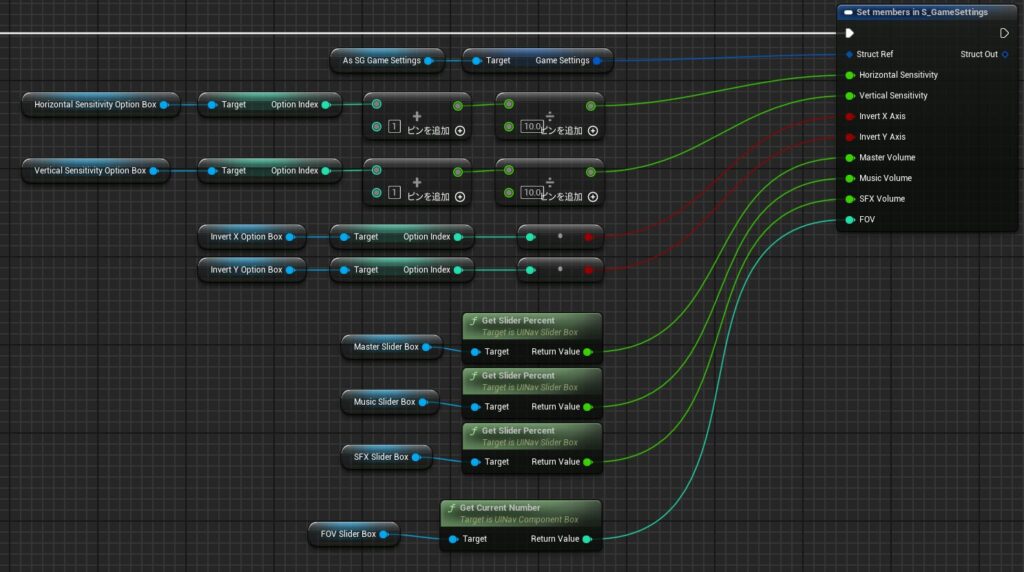Click the Return Value pin of Get Current Number
The image size is (1024, 572).
coord(587,539)
